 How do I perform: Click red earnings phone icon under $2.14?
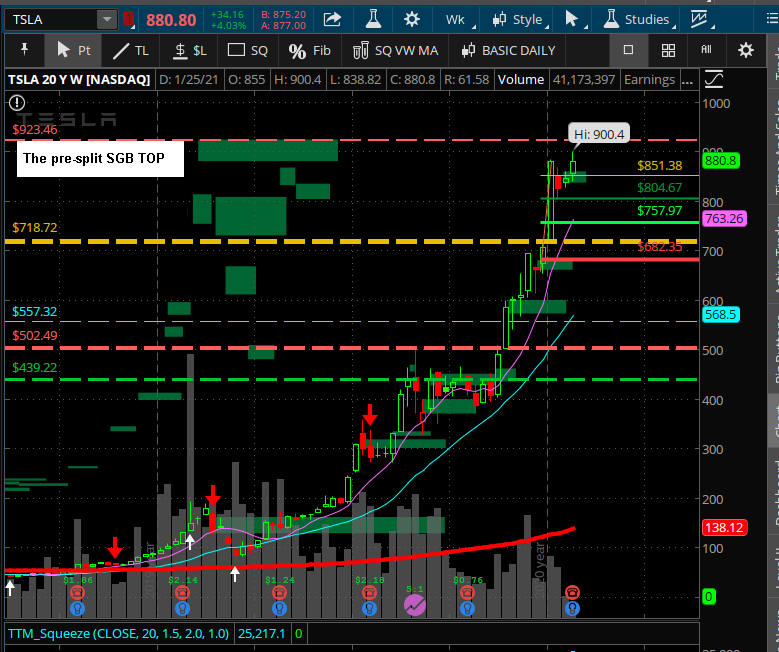pos(182,592)
